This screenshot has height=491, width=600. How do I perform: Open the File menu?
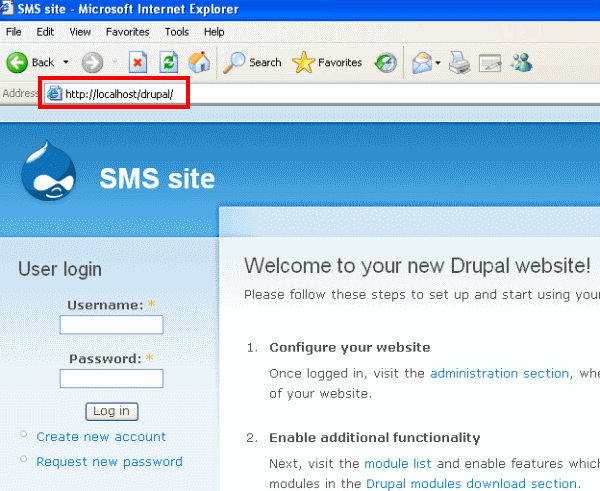coord(14,32)
